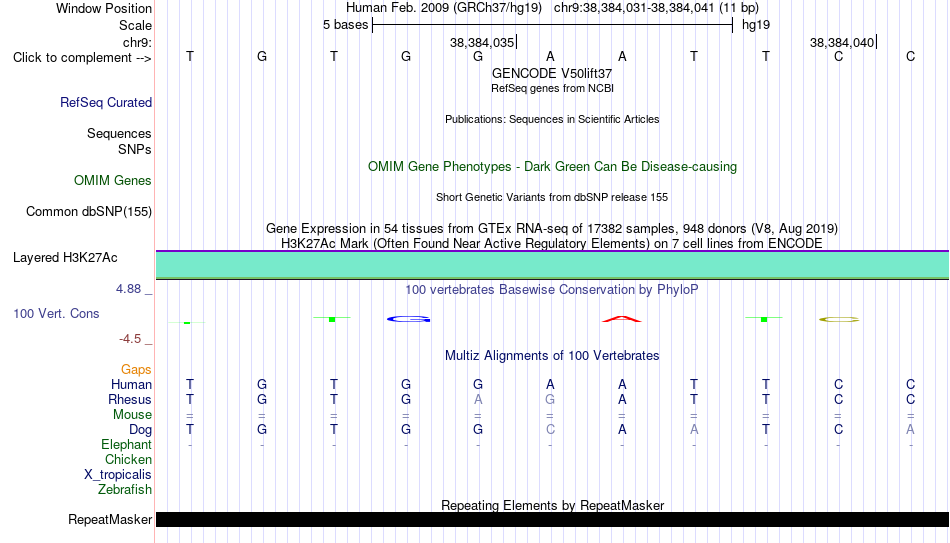Screen dimensions: 950x543
Task: Select the Elephant species label
Action: point(127,445)
